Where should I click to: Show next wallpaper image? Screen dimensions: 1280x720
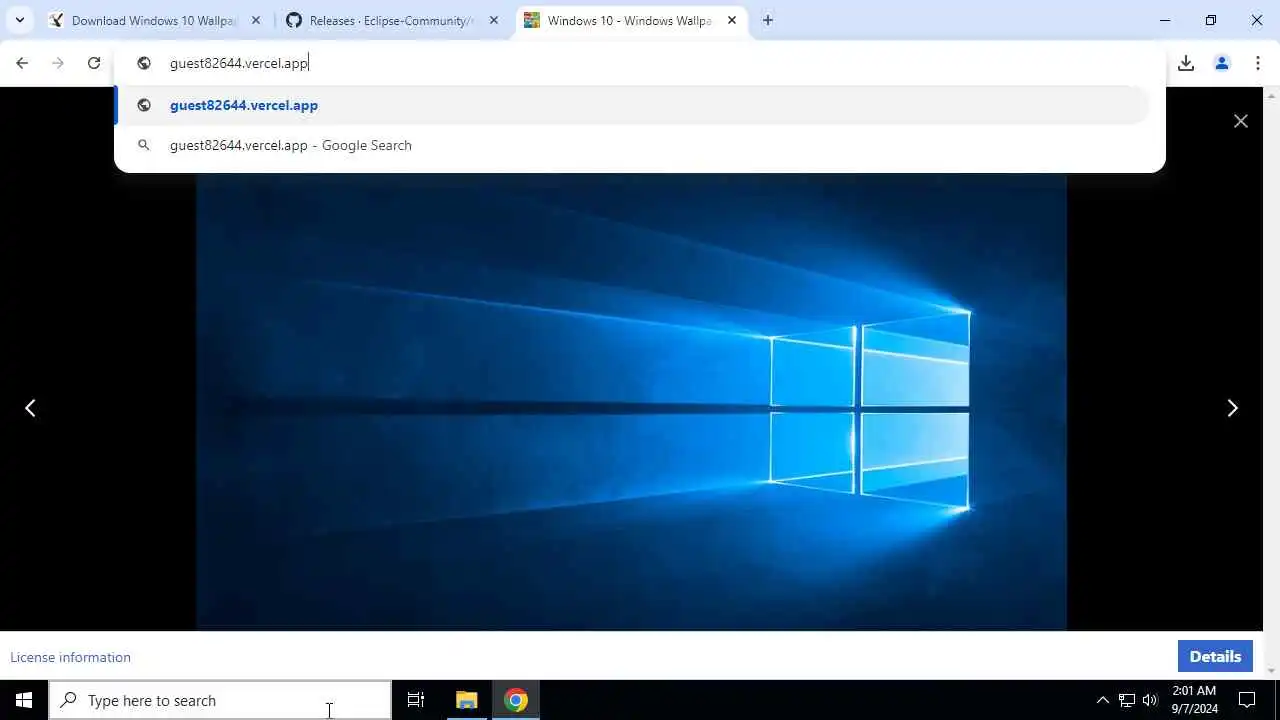click(x=1233, y=408)
